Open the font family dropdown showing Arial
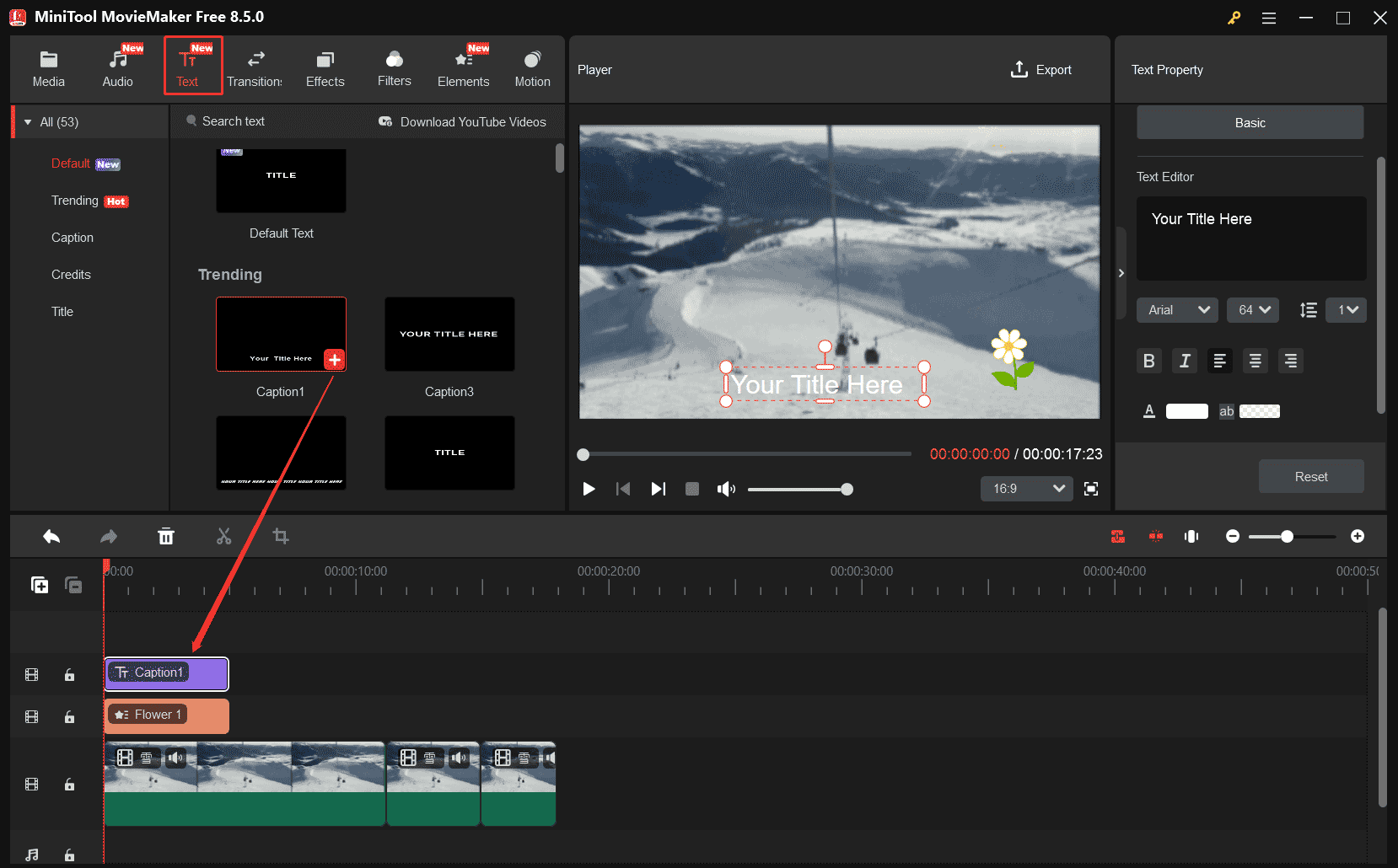This screenshot has height=868, width=1398. pyautogui.click(x=1177, y=310)
